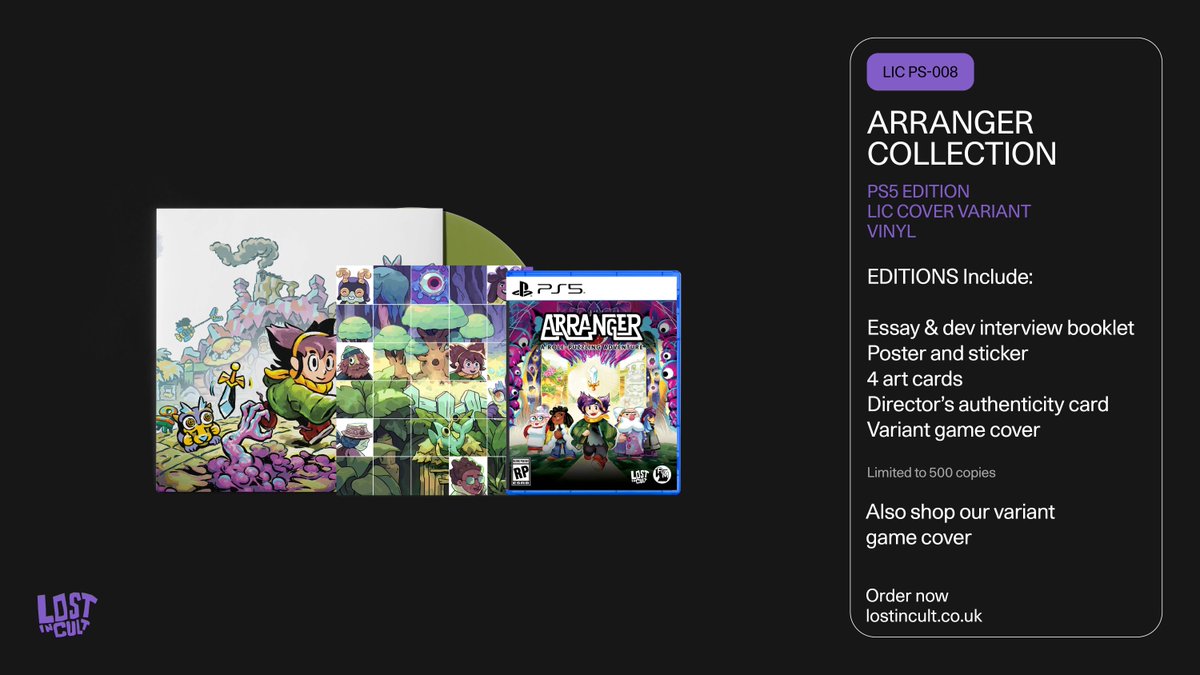The width and height of the screenshot is (1200, 675).
Task: Click the LIC PS-008 purple badge
Action: click(920, 72)
